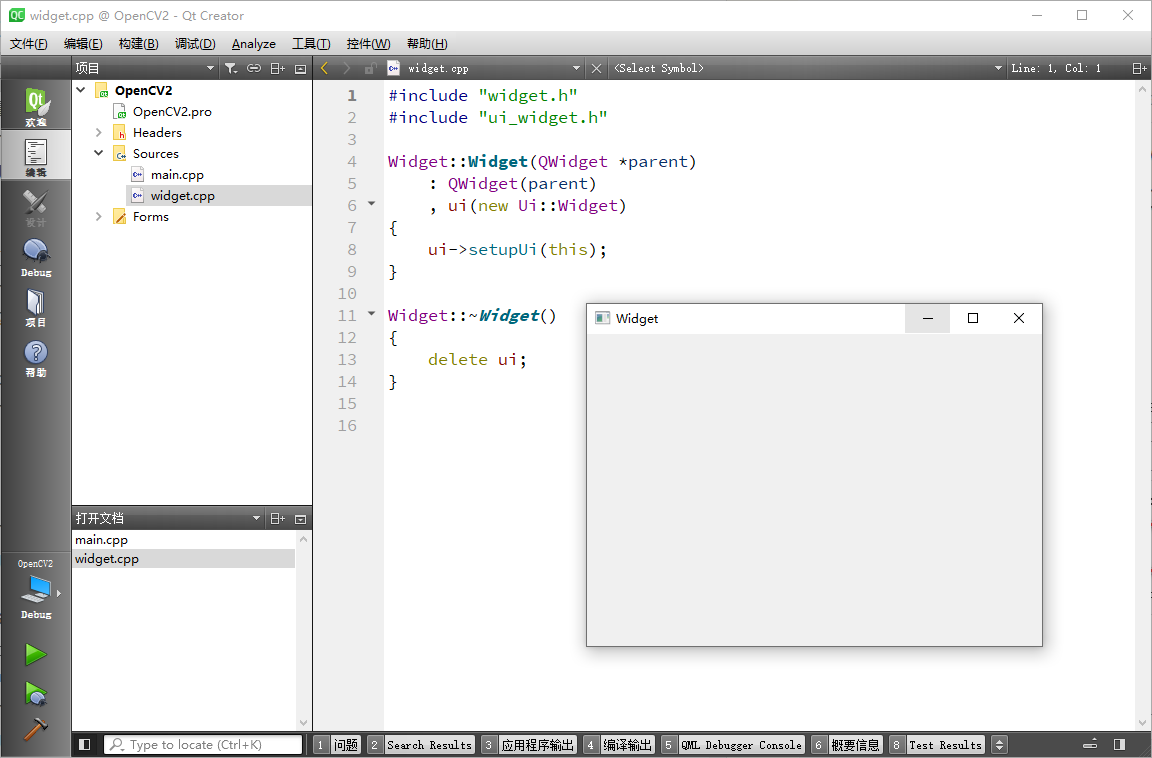1152x758 pixels.
Task: Toggle left sidebar visibility
Action: tap(84, 745)
